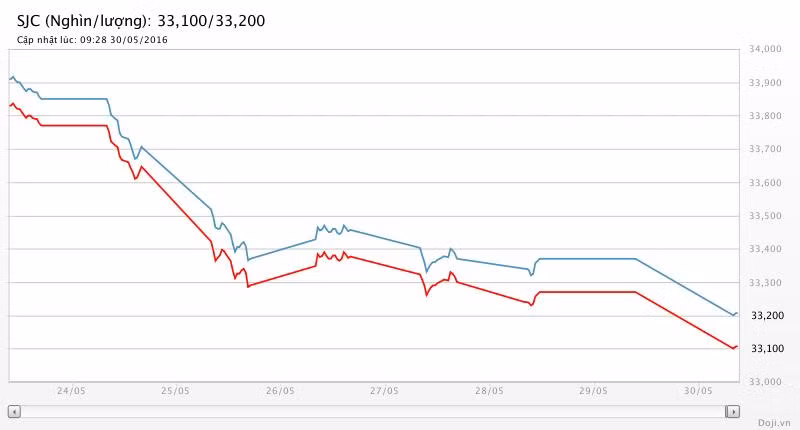Click the left scroll arrow below chart
This screenshot has width=800, height=430.
tap(14, 411)
